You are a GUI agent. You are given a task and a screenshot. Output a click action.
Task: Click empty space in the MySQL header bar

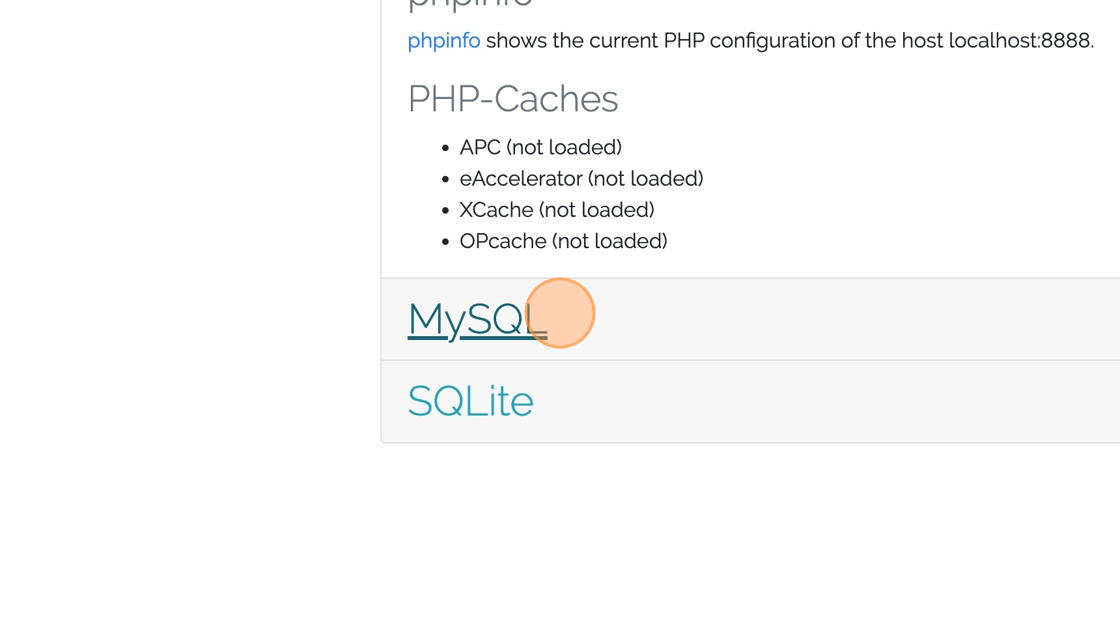(x=850, y=319)
